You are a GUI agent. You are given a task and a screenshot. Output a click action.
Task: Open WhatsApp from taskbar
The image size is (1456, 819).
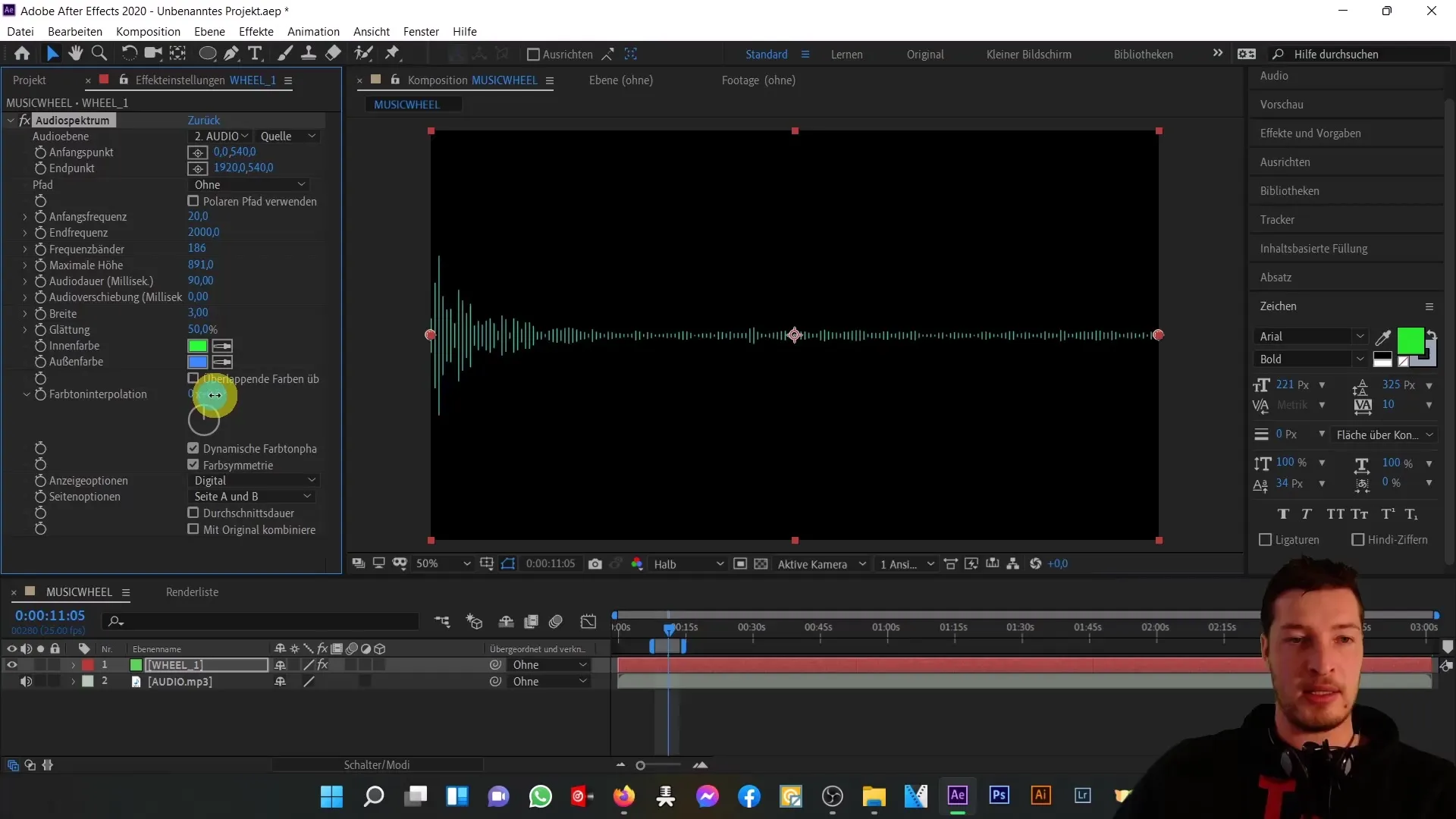coord(540,796)
